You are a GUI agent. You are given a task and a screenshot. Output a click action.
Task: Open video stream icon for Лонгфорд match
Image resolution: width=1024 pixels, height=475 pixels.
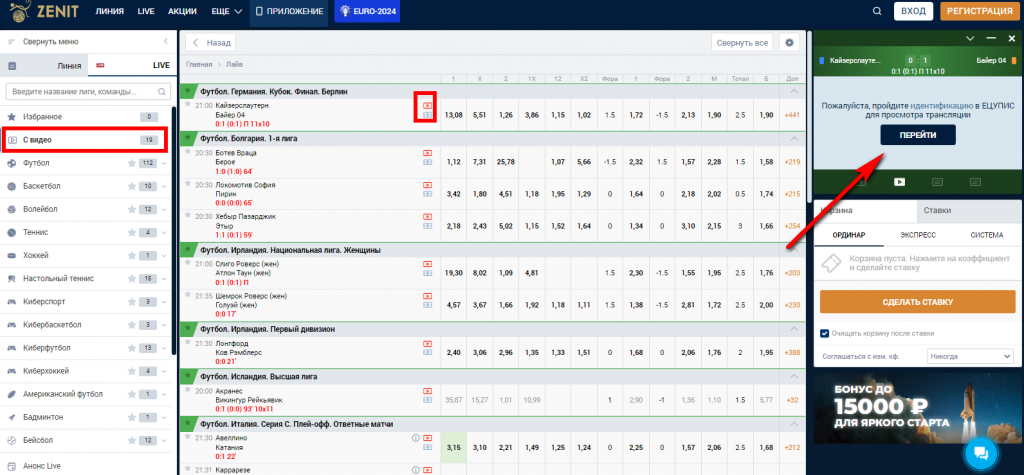(x=428, y=344)
